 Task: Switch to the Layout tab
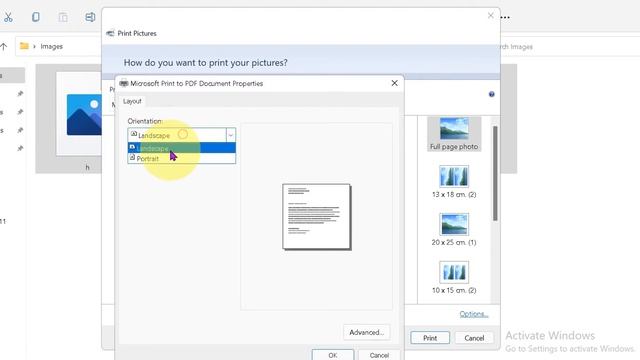[x=132, y=101]
